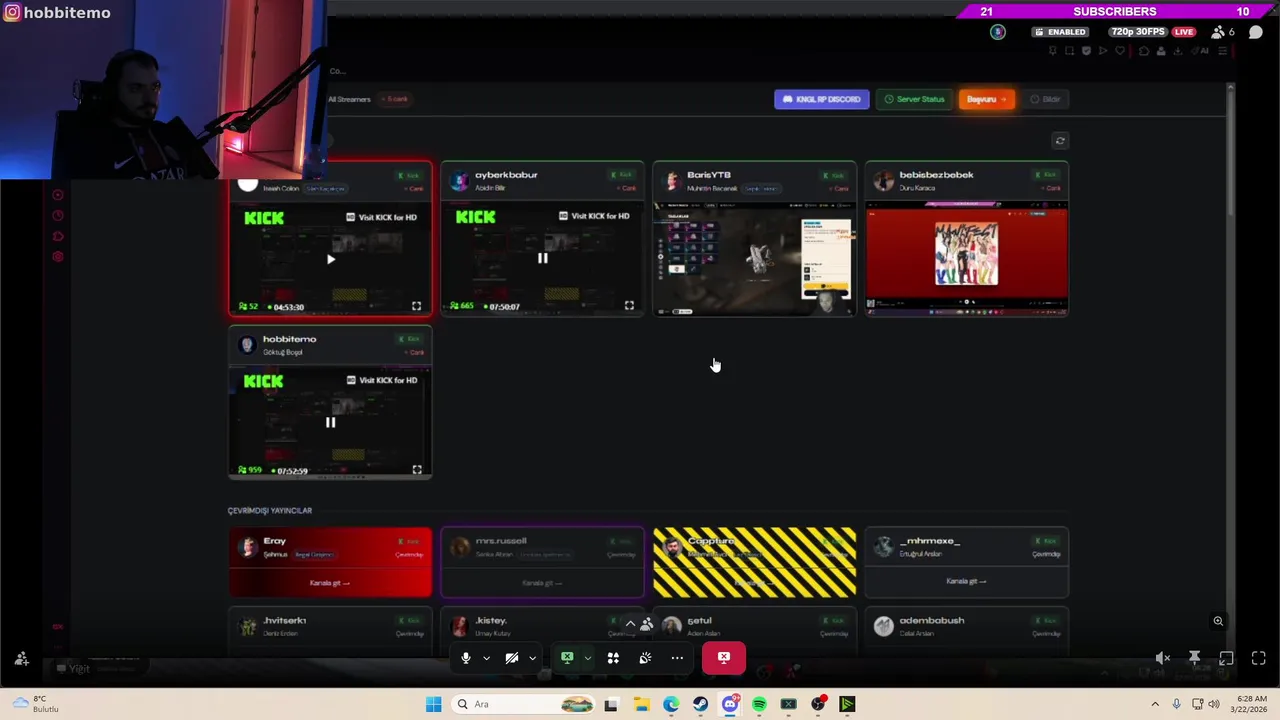Open more options three dots
The image size is (1280, 720).
point(677,658)
